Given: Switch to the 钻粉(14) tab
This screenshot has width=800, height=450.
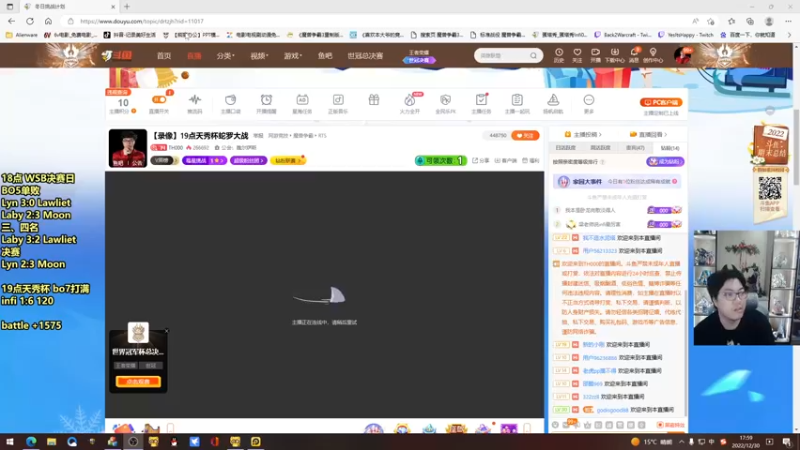Looking at the screenshot, I should coord(669,148).
